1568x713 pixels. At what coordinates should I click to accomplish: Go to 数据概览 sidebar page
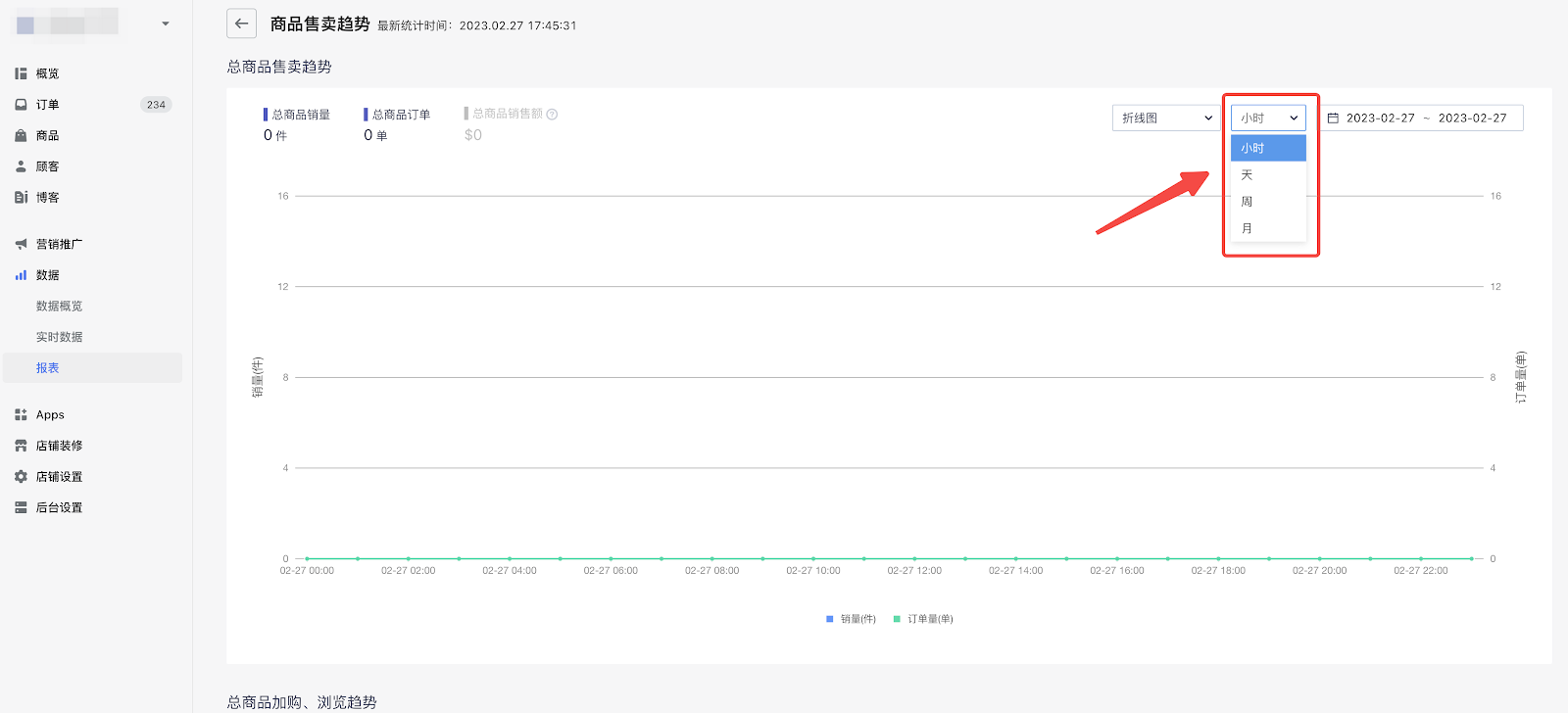[x=60, y=307]
